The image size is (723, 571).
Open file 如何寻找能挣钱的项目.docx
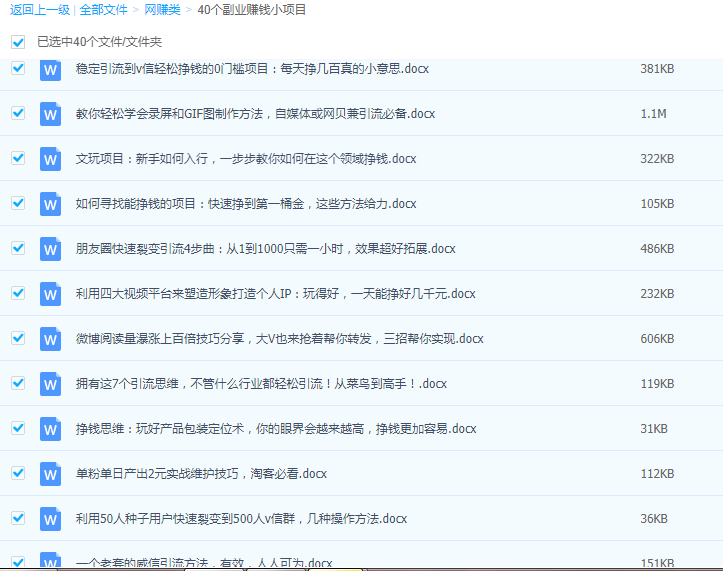click(246, 204)
